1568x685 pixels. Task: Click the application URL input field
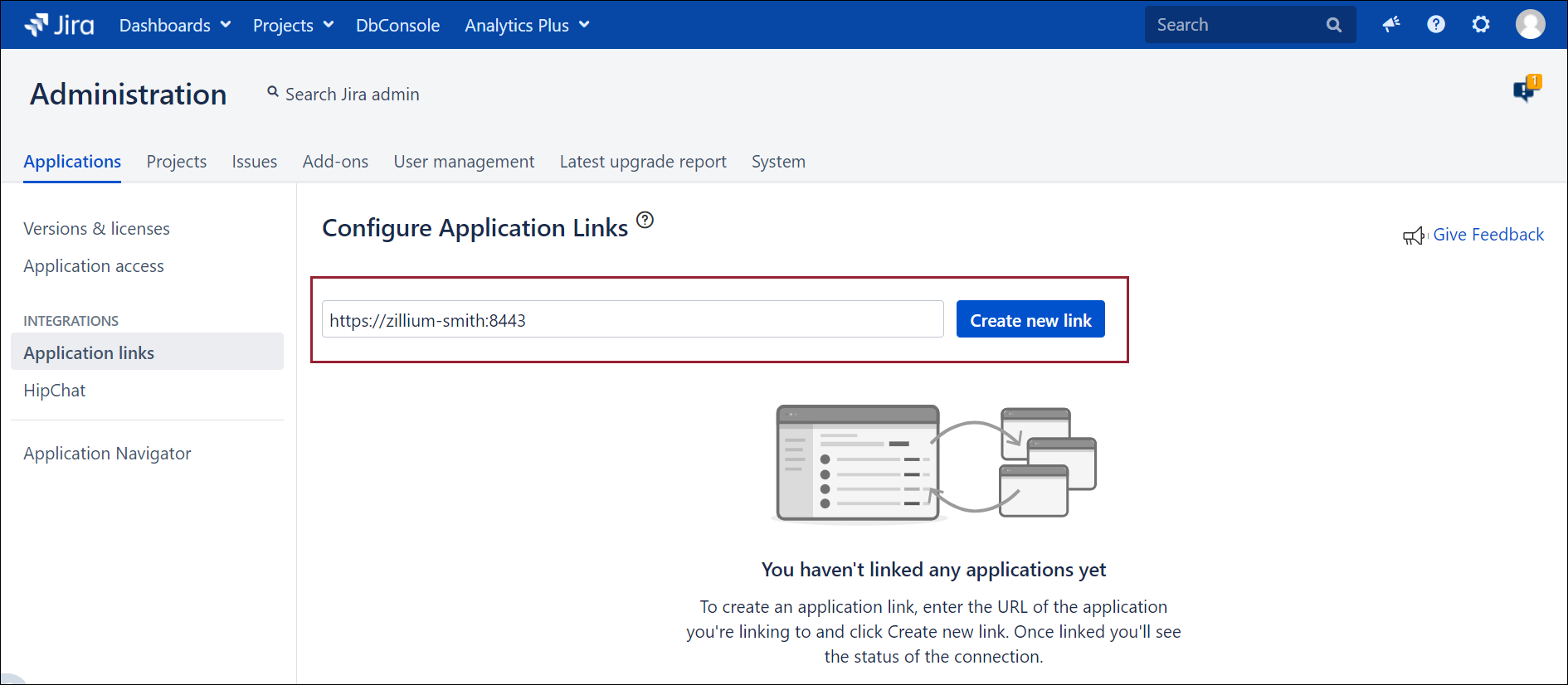pos(632,320)
